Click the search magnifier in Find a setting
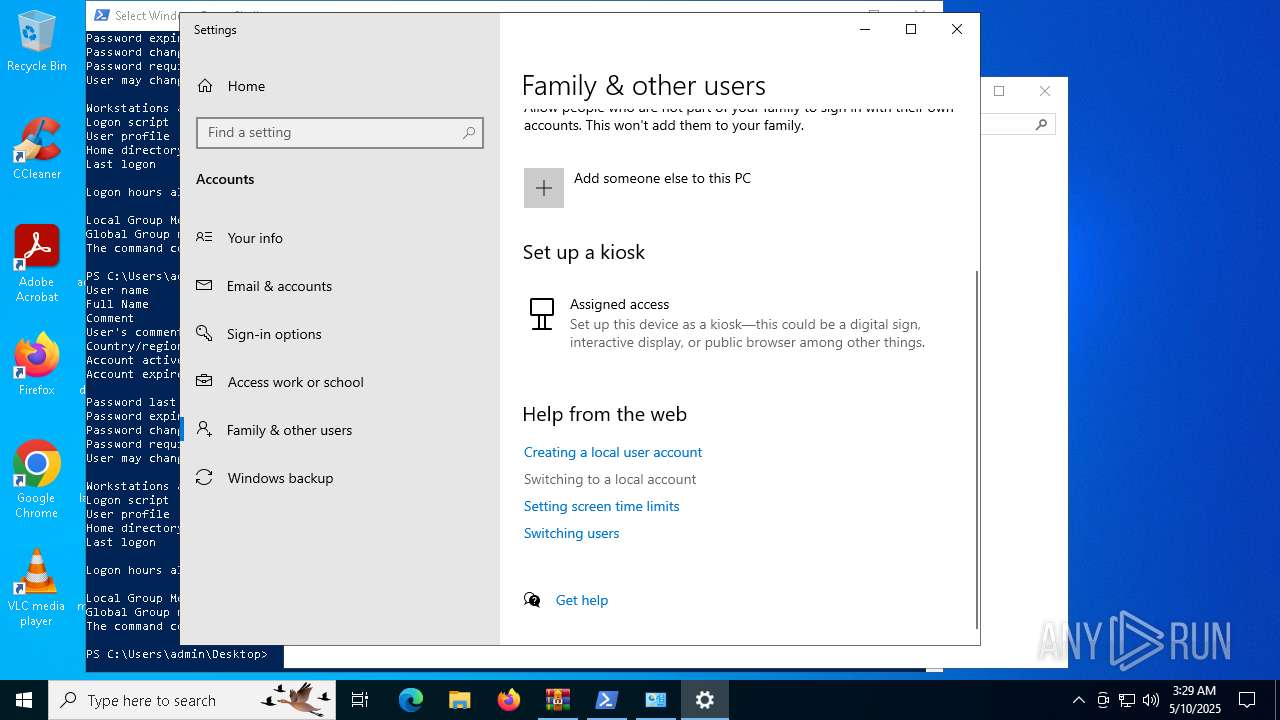Screen dimensions: 1280x720 [469, 133]
